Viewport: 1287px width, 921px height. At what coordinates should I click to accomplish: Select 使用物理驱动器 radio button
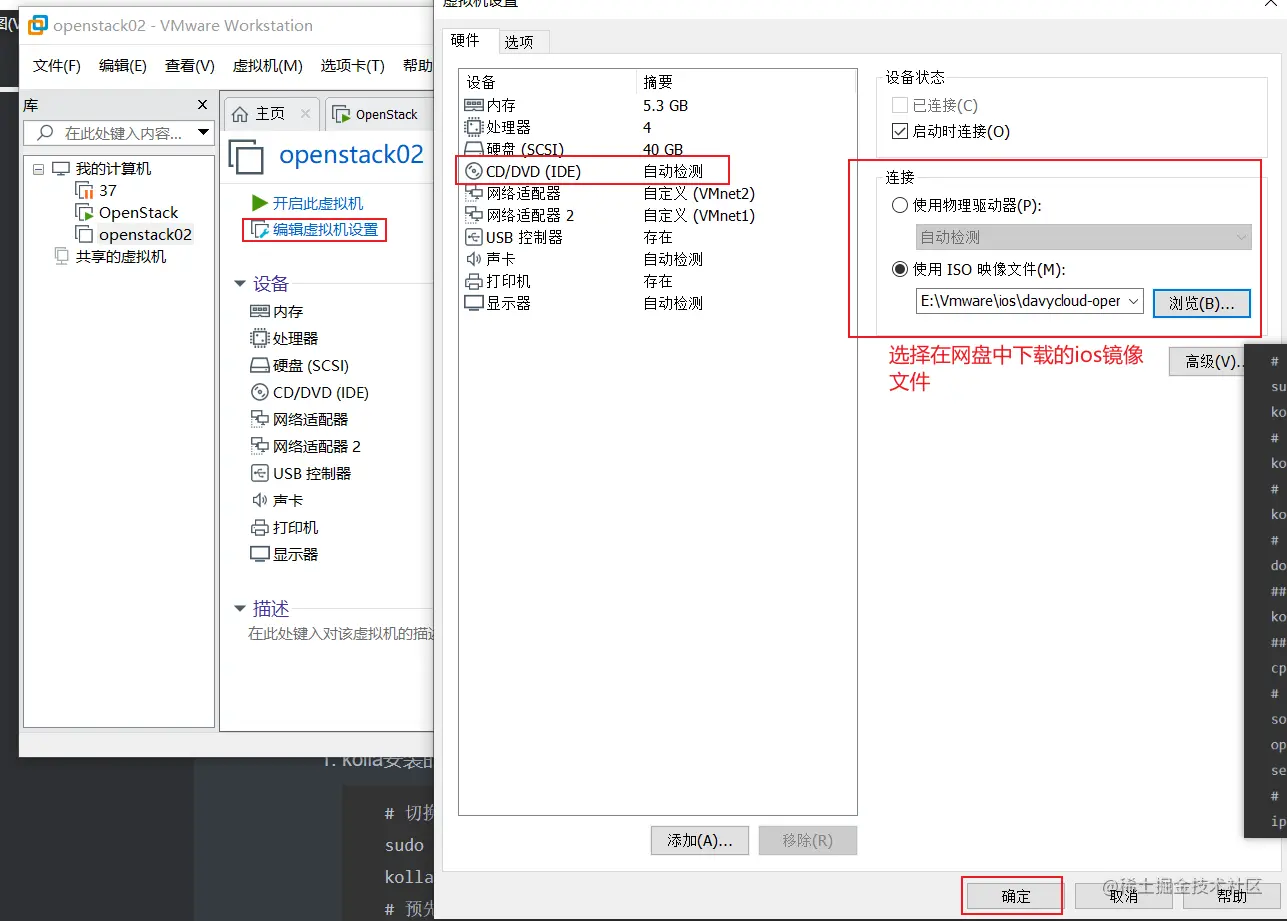898,205
